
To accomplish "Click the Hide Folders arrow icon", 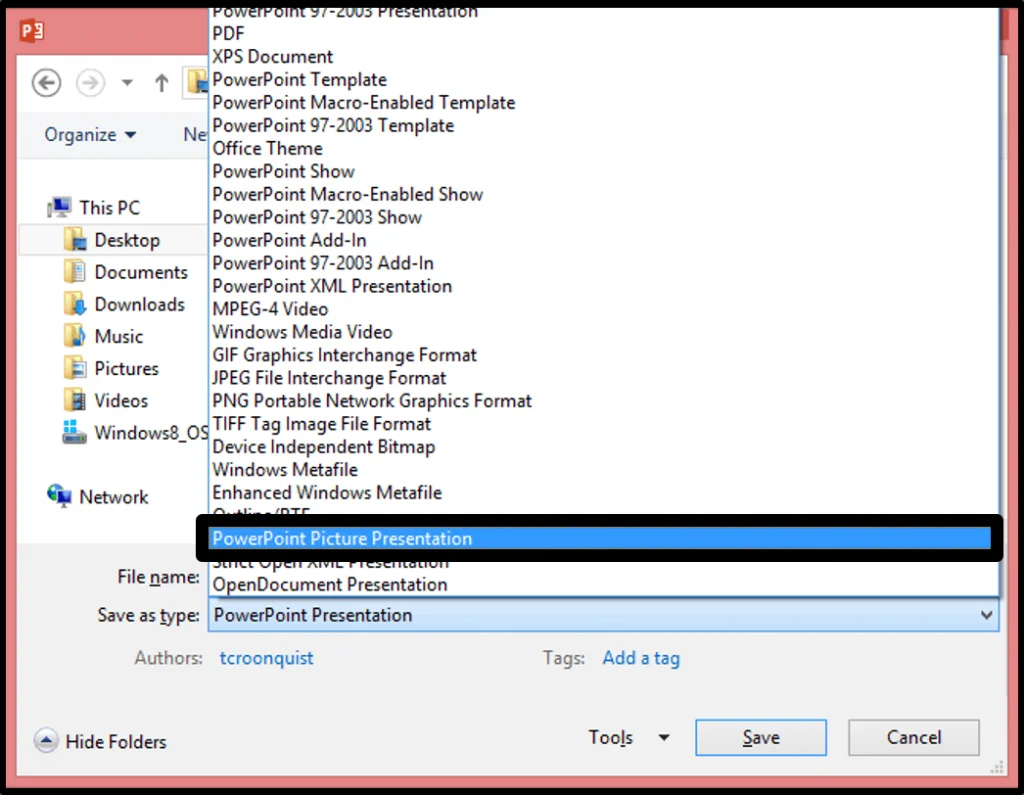I will pos(46,740).
